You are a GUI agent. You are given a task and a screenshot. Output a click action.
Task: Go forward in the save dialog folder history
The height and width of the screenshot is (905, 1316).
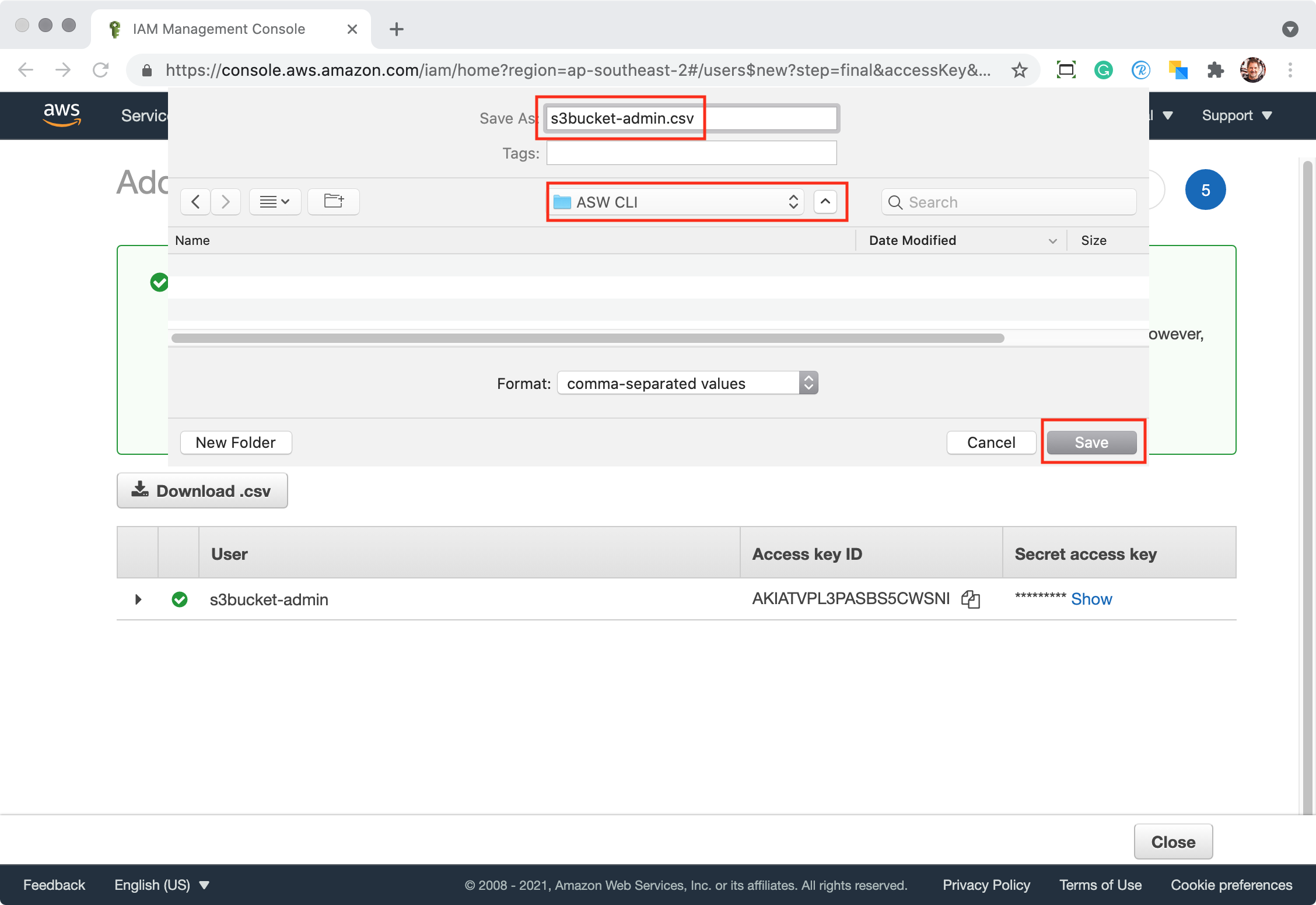(226, 202)
